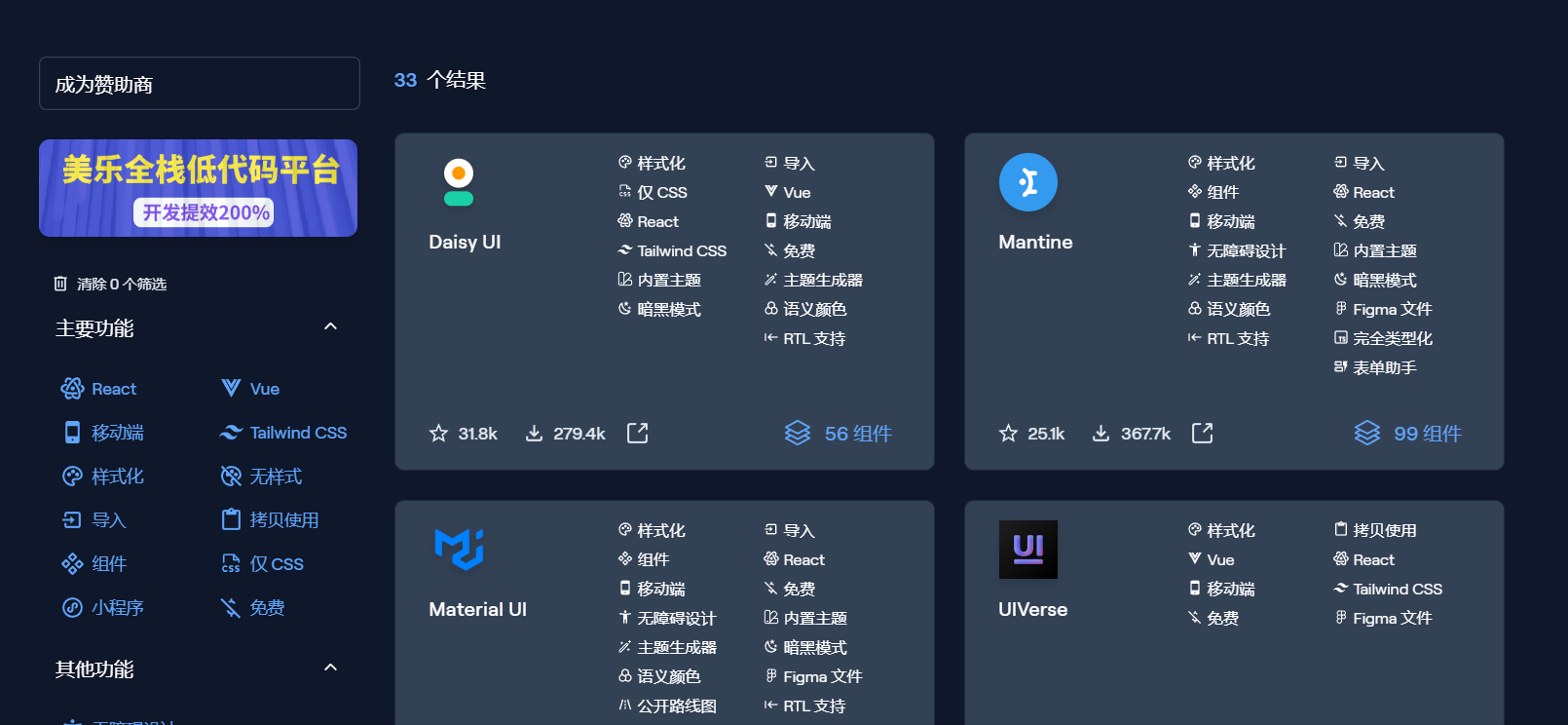
Task: Click the 主题生成器 tag on Daisy UI card
Action: click(x=813, y=280)
